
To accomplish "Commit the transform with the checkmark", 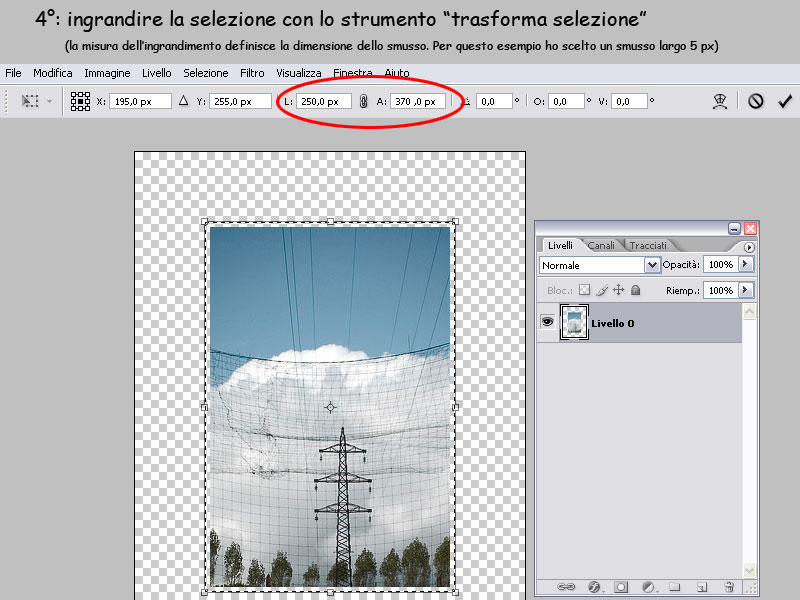I will [x=785, y=100].
